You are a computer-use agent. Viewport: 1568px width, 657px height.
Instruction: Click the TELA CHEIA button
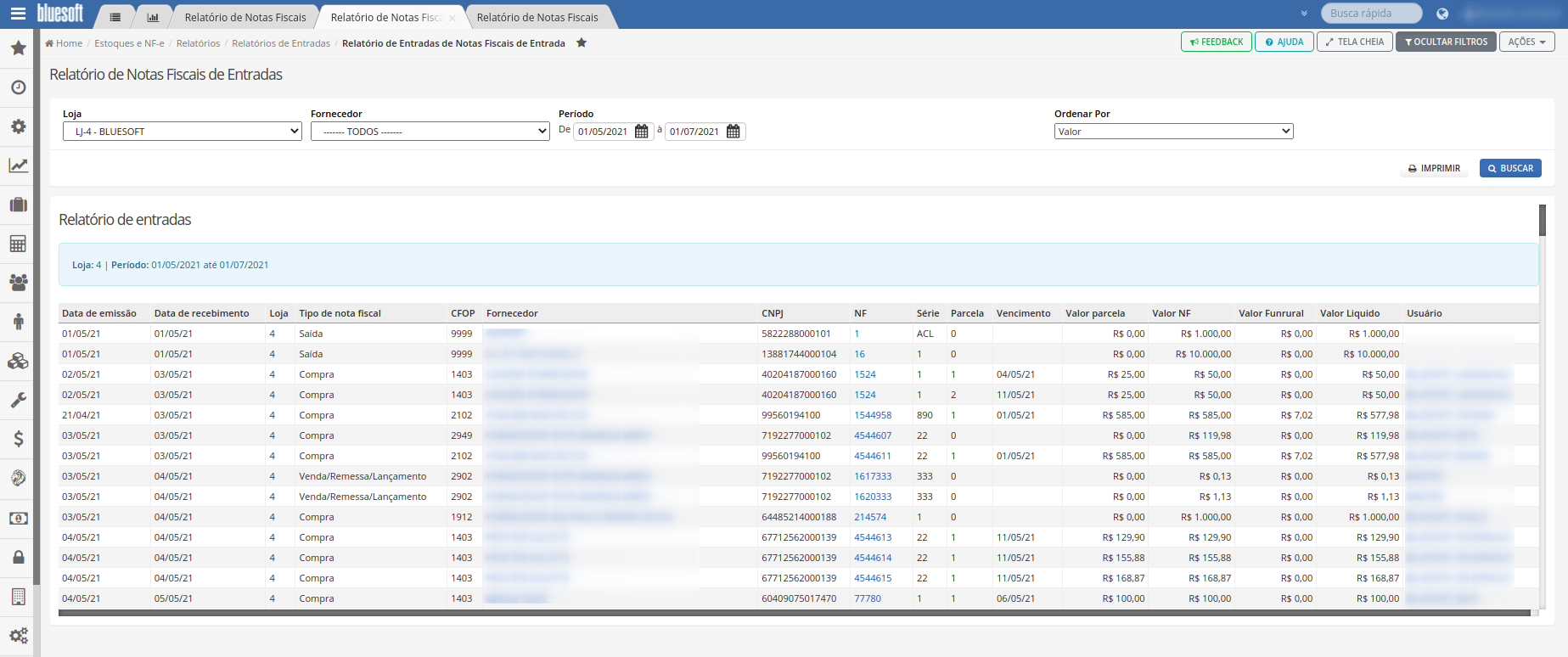click(x=1354, y=42)
